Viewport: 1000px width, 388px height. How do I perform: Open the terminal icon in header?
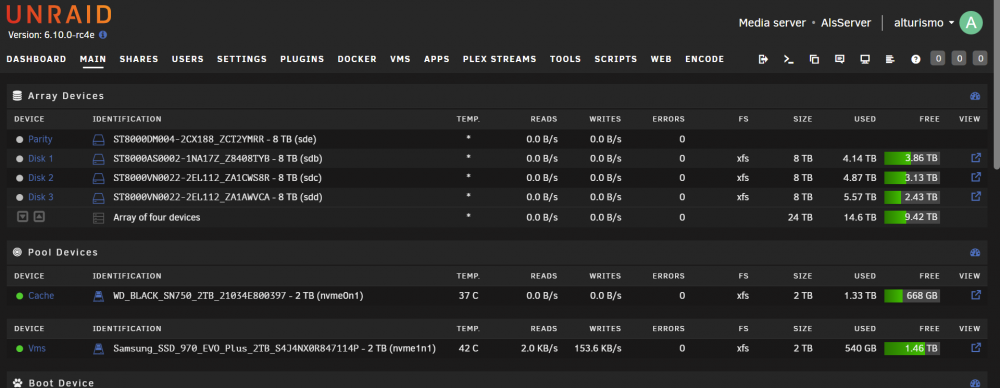click(789, 59)
